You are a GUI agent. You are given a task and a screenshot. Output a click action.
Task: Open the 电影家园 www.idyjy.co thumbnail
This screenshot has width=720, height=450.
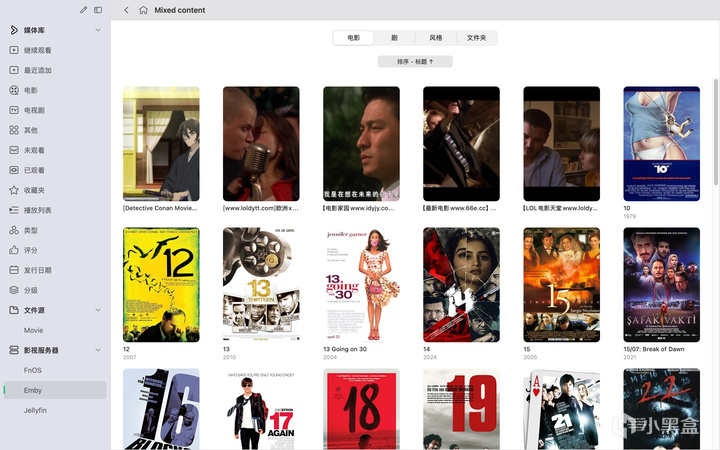coord(361,144)
